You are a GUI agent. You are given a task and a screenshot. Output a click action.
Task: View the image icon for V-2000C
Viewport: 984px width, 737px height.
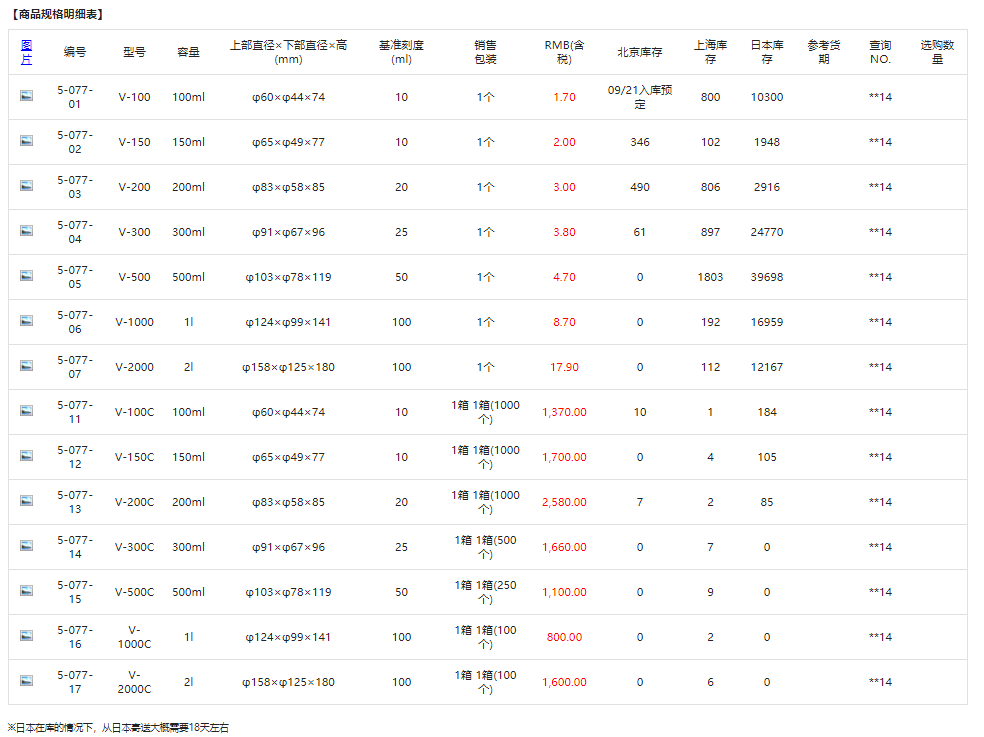tap(27, 681)
